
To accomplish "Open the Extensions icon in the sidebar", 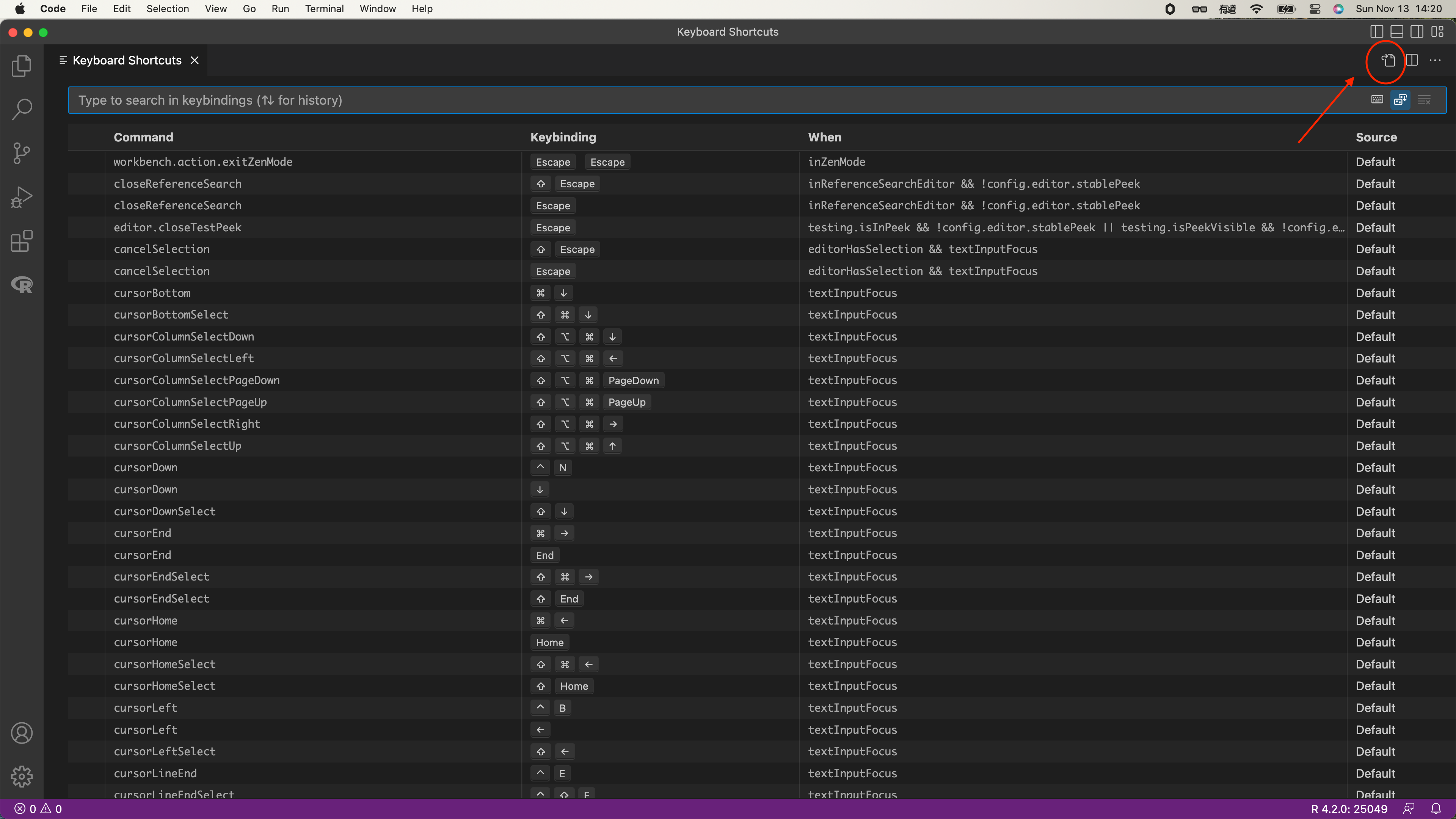I will [22, 242].
